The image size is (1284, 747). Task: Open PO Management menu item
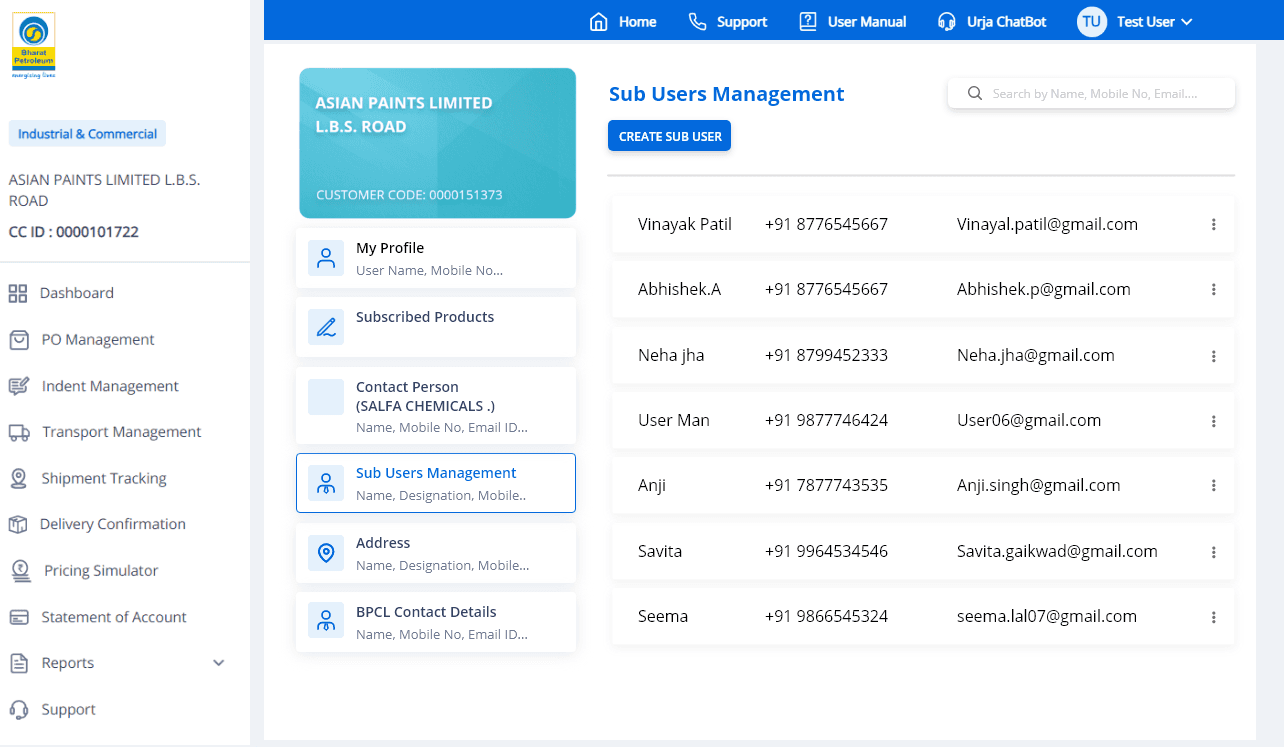(98, 340)
